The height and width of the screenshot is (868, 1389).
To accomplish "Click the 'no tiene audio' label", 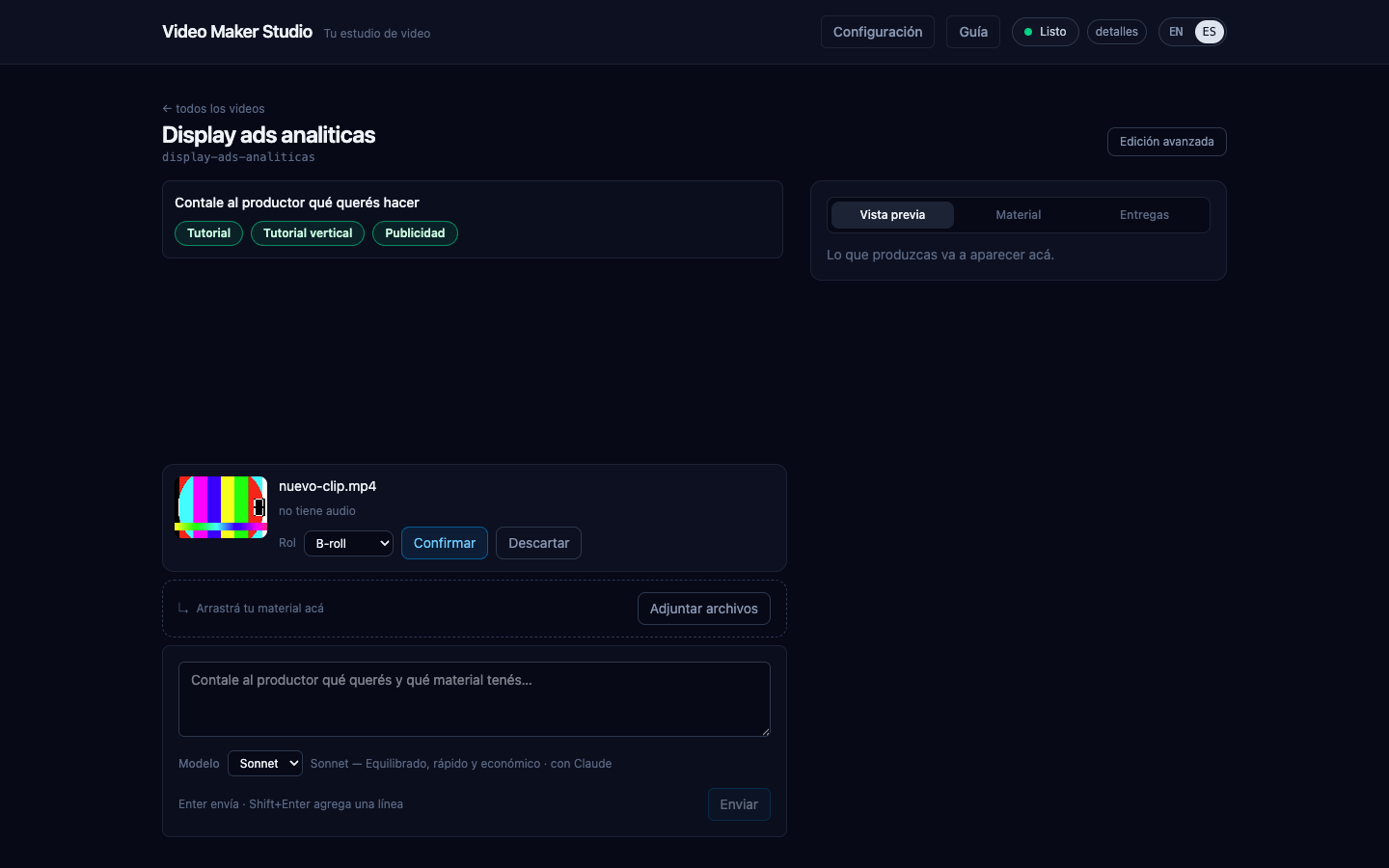I will [317, 511].
